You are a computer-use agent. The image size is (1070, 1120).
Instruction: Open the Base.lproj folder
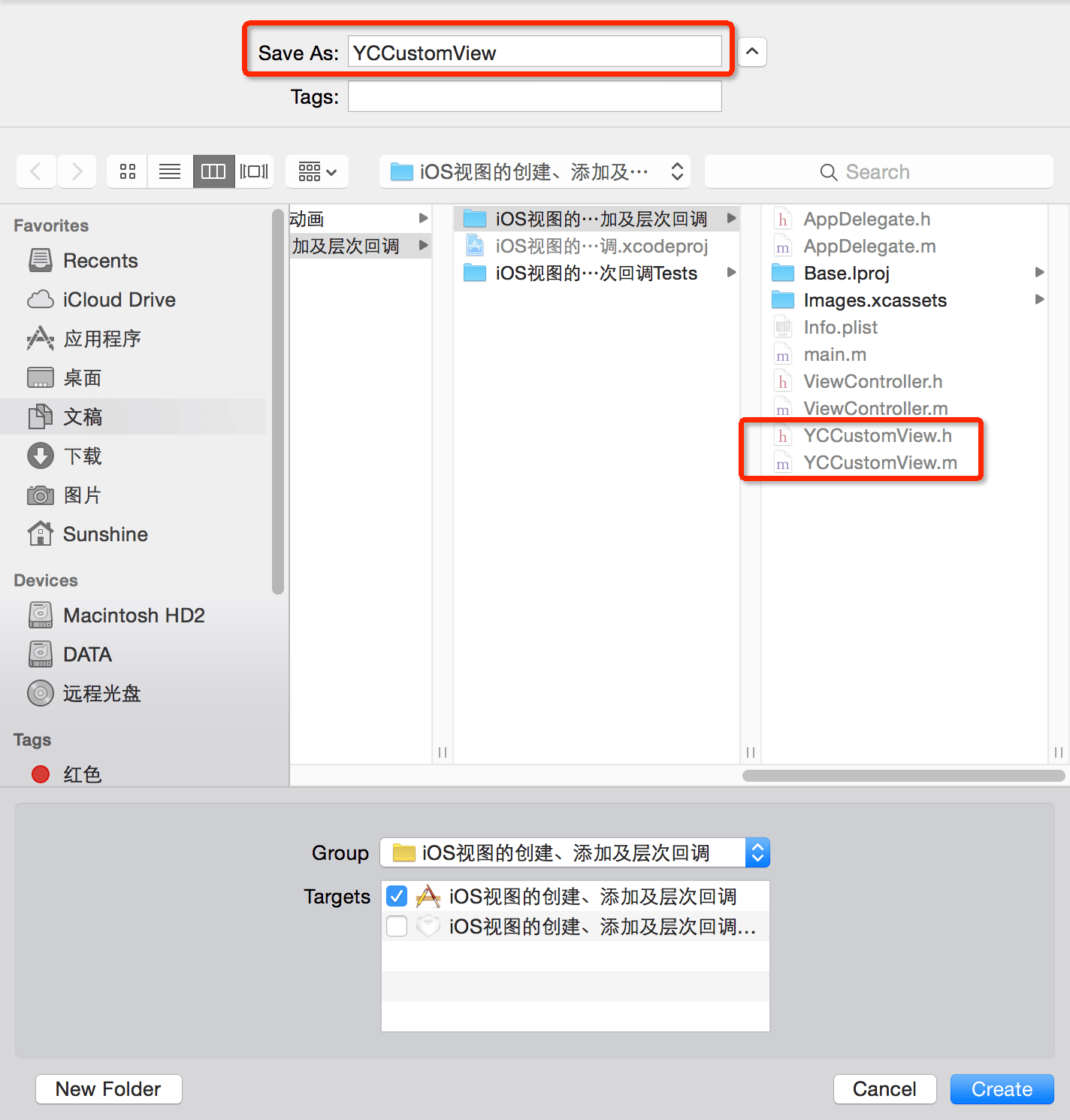905,273
